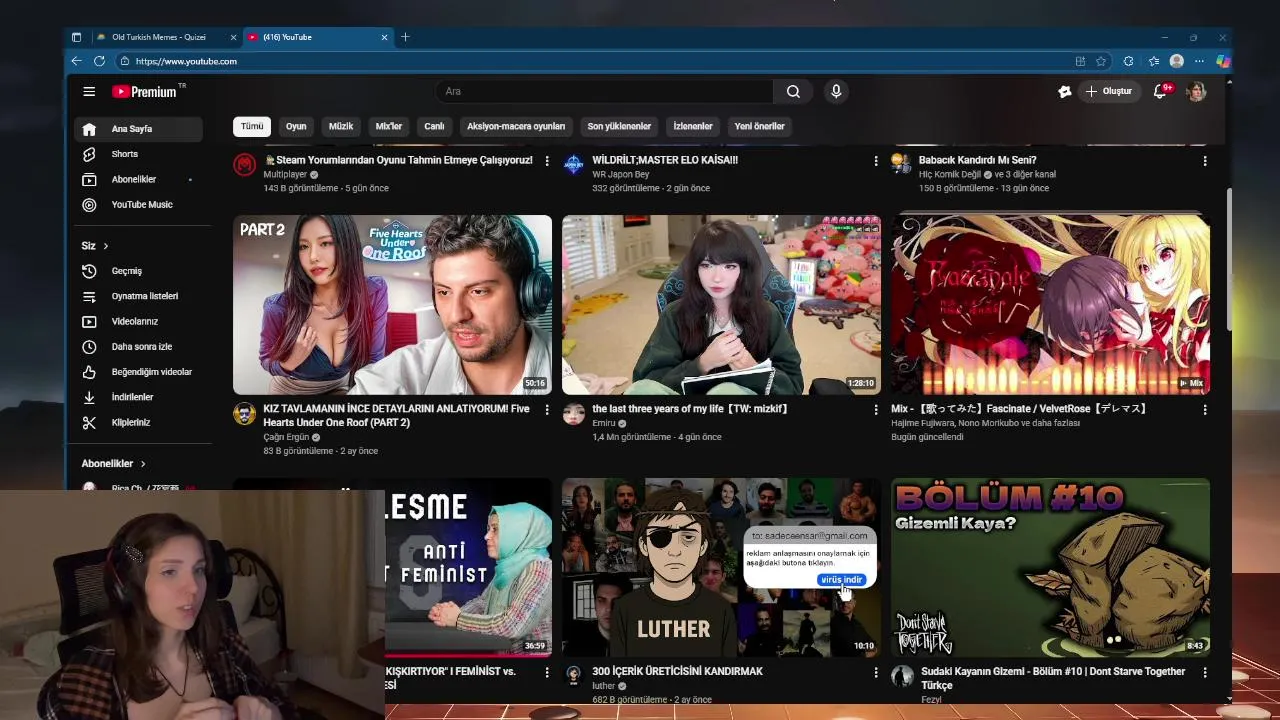Add page to favorites star icon
The height and width of the screenshot is (720, 1280).
(x=1101, y=61)
